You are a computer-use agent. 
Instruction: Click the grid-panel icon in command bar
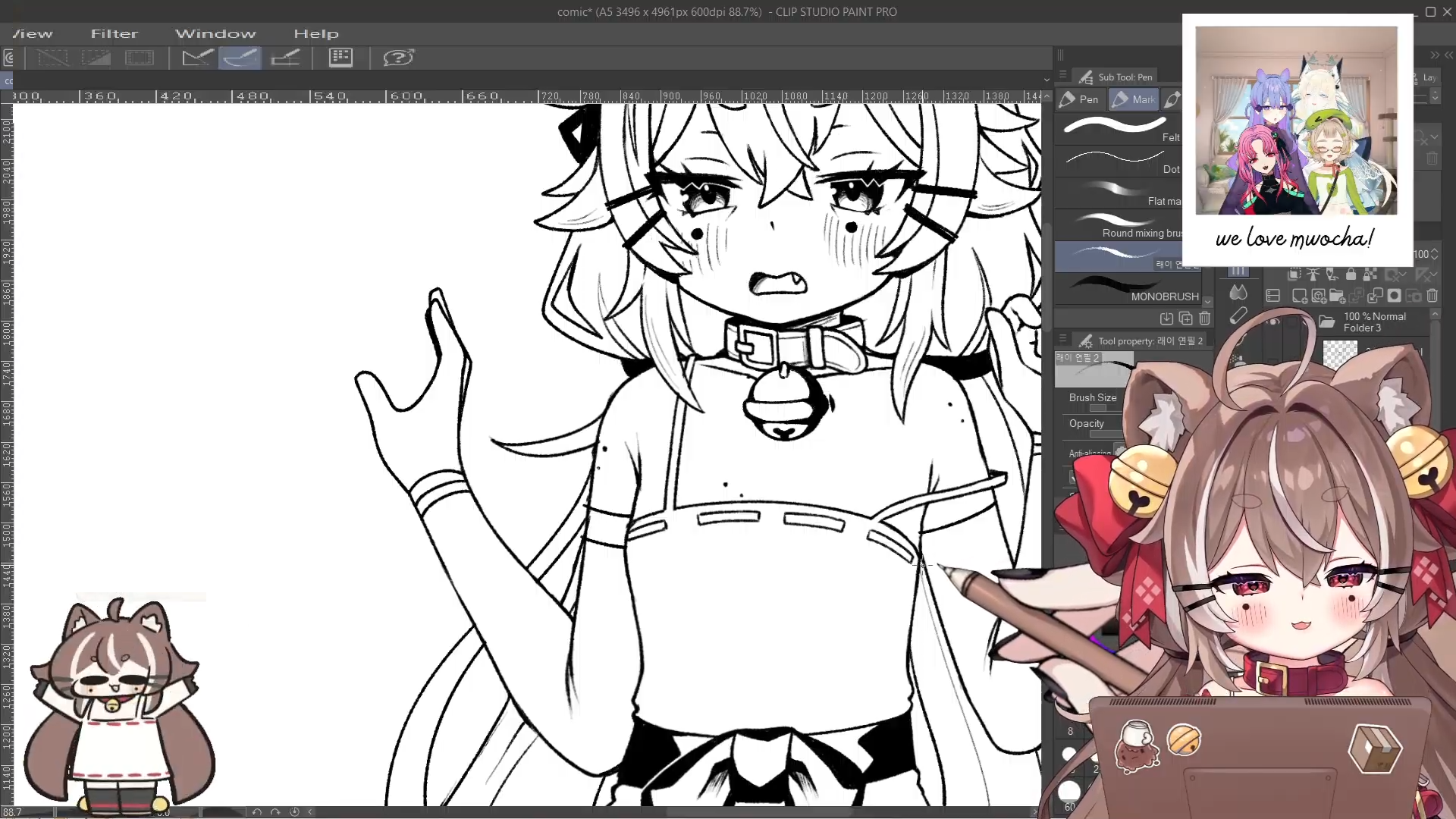(x=340, y=58)
